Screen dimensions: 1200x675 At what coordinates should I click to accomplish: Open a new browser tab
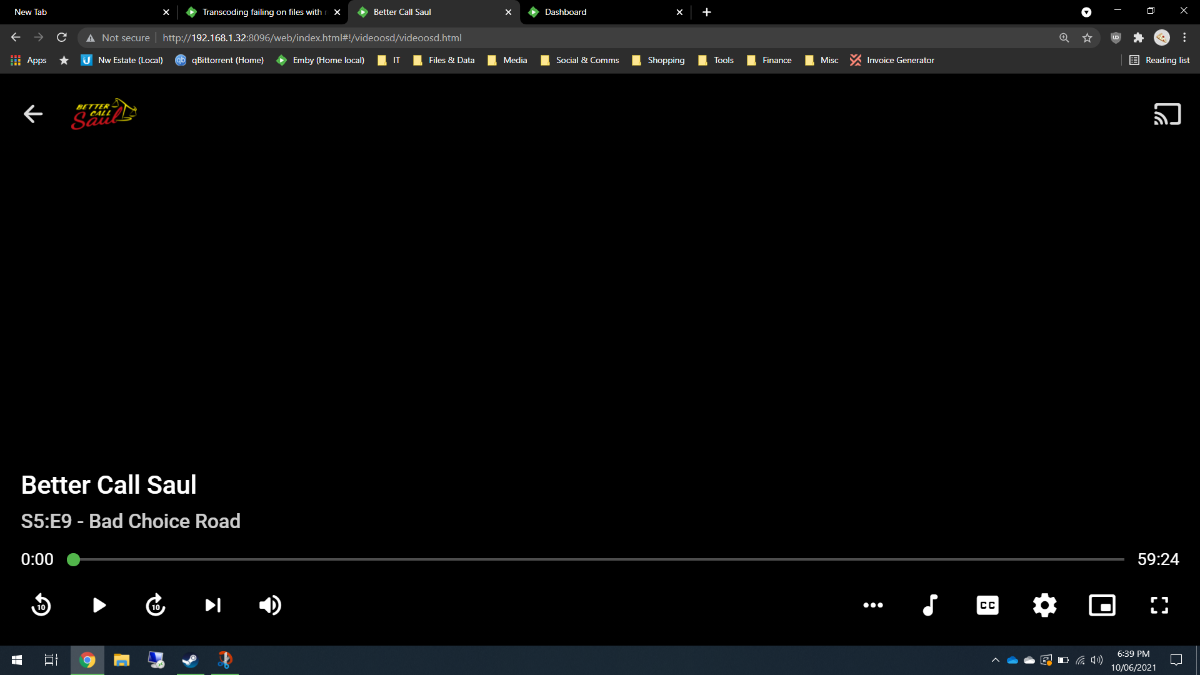click(707, 12)
